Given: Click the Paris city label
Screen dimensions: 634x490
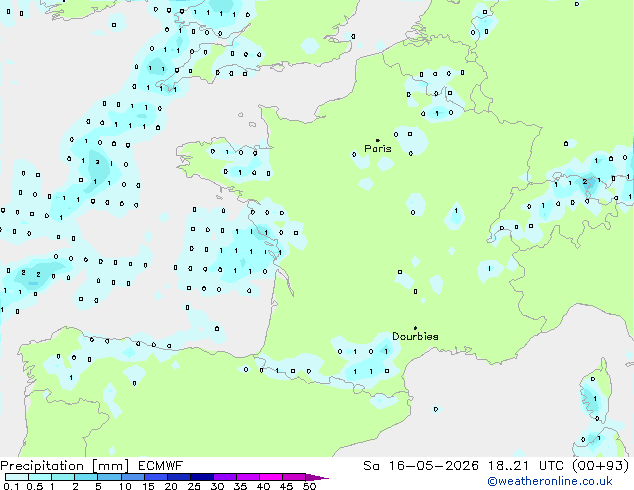Looking at the screenshot, I should coord(378,149).
